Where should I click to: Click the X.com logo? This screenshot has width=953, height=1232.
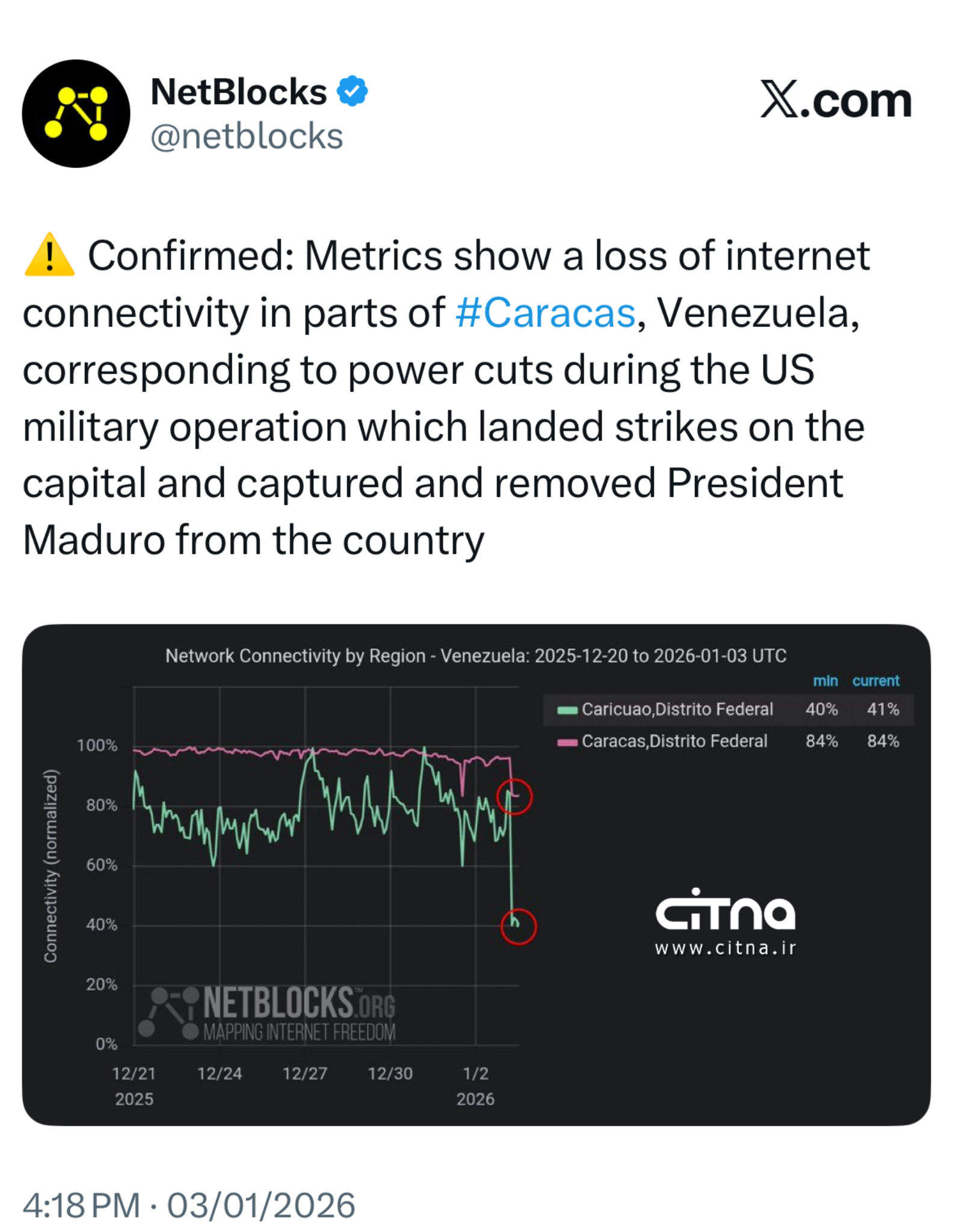[x=836, y=100]
